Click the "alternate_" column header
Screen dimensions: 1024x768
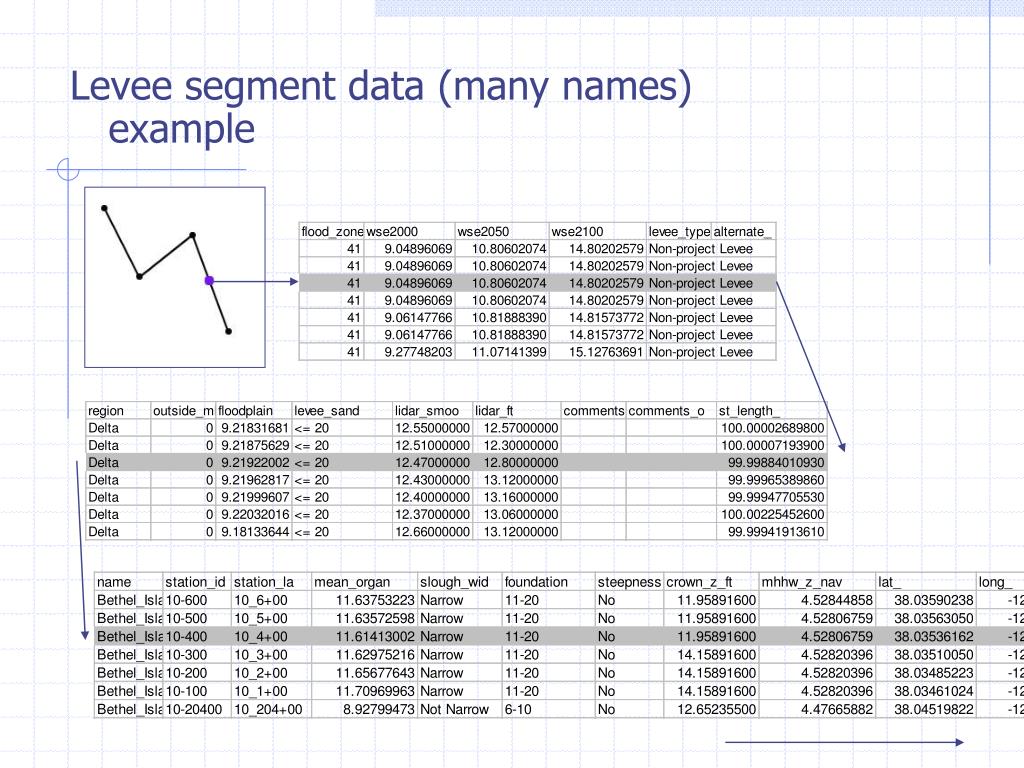[x=743, y=231]
